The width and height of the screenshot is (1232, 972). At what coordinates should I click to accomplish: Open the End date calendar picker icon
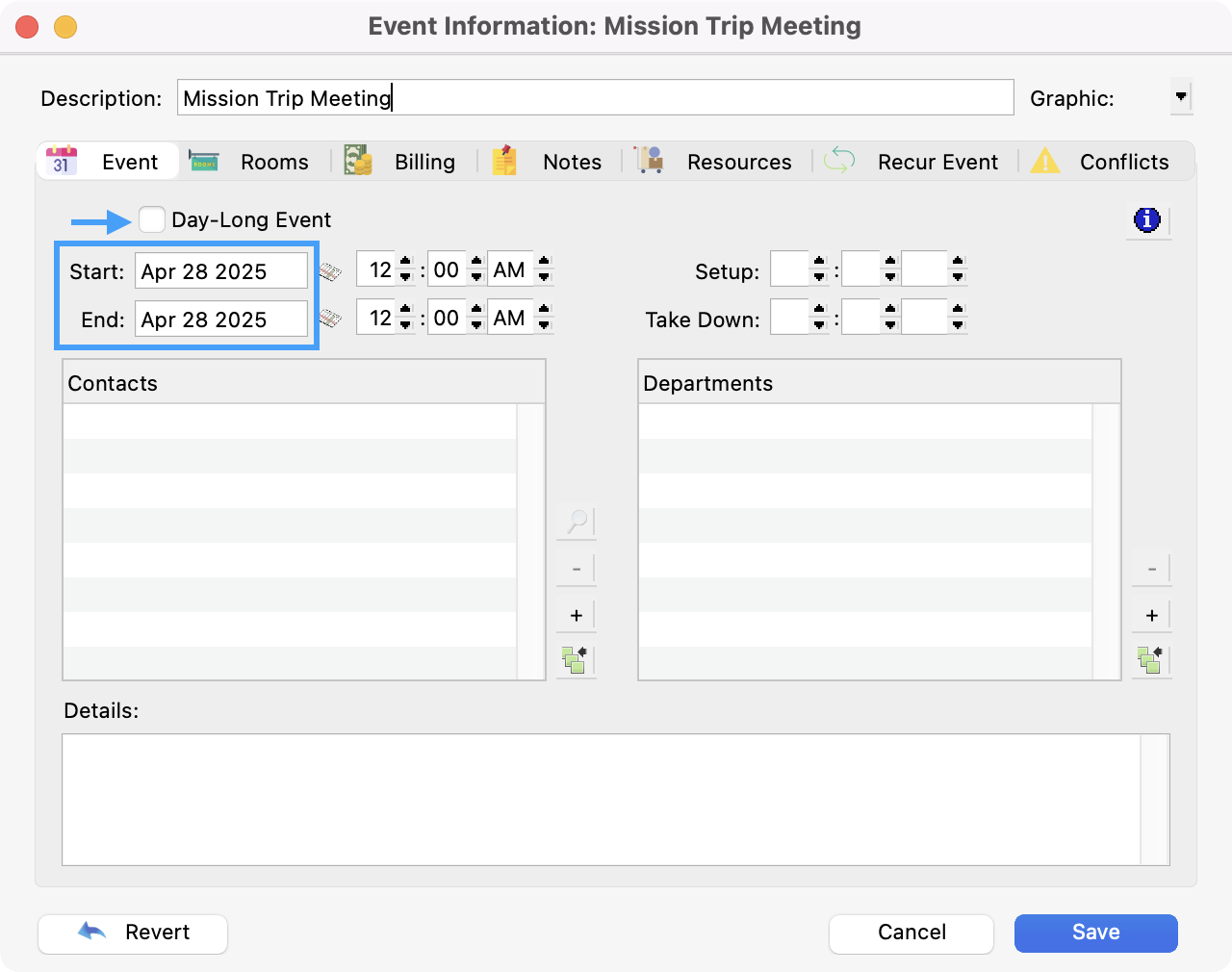point(330,319)
